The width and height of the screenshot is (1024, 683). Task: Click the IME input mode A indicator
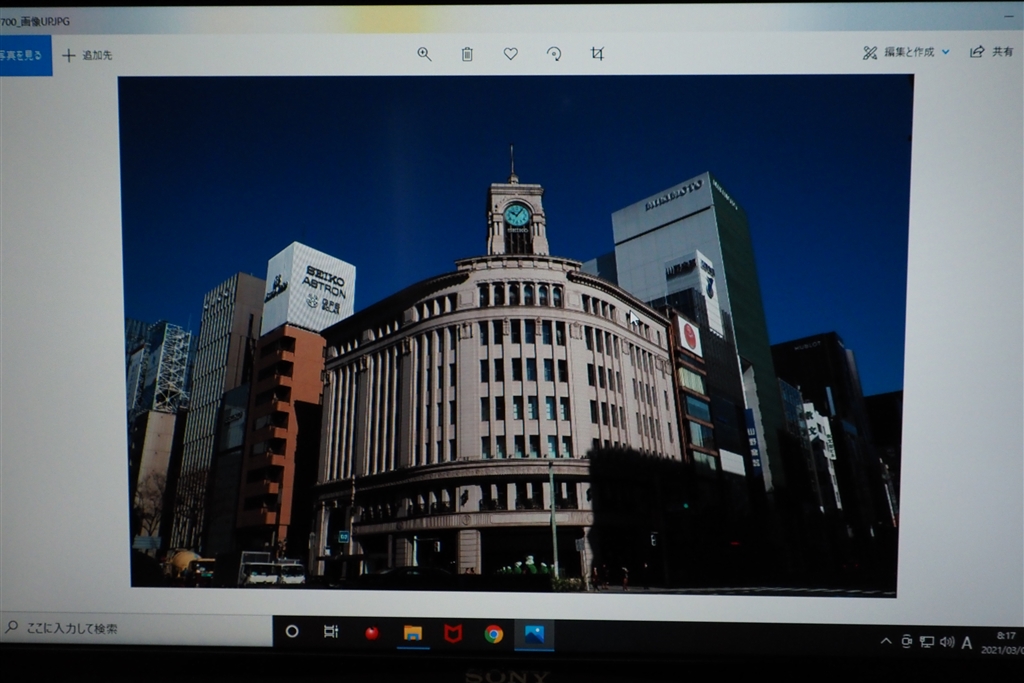coord(967,643)
